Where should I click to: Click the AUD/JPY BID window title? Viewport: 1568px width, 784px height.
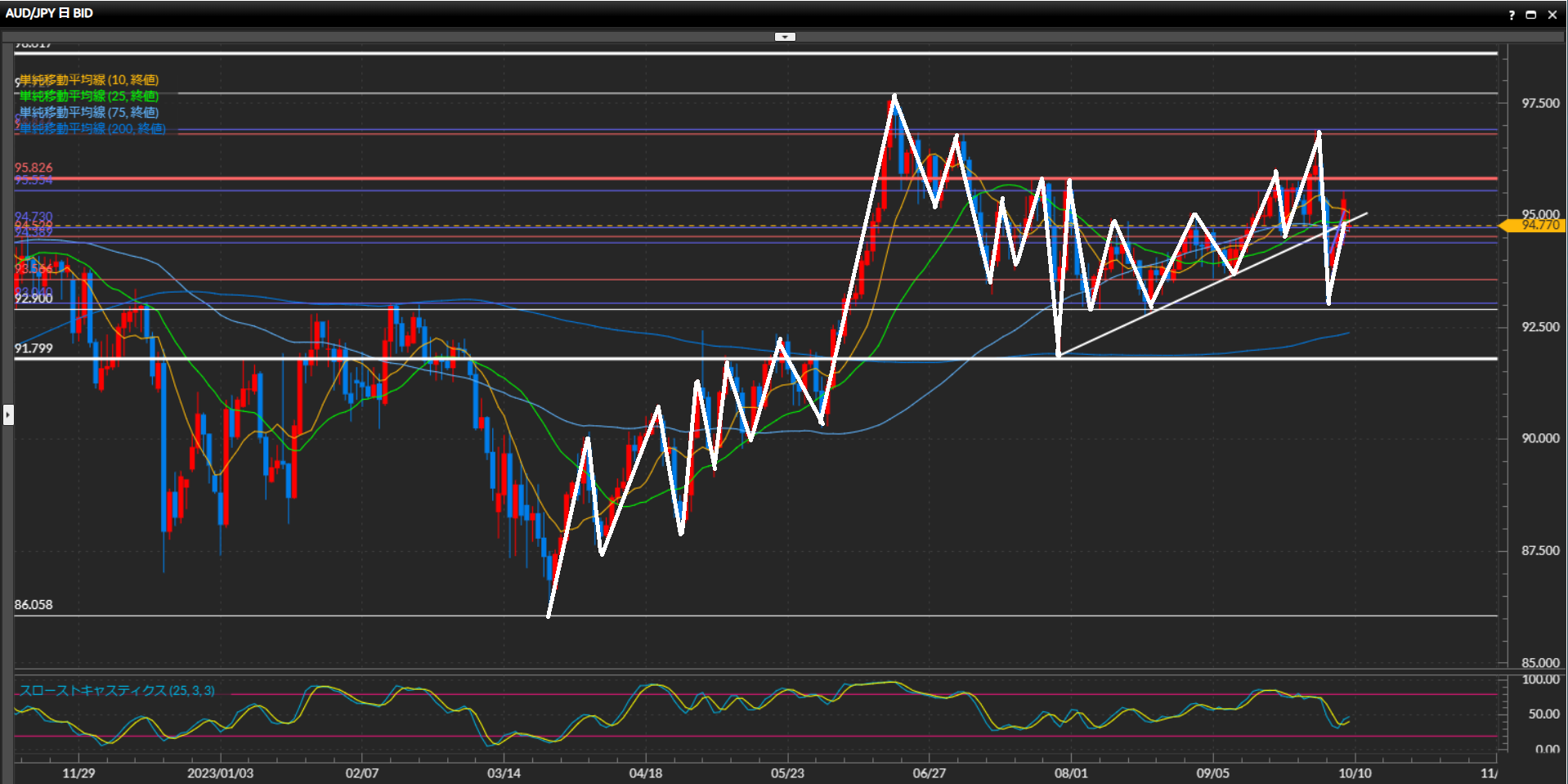(49, 14)
